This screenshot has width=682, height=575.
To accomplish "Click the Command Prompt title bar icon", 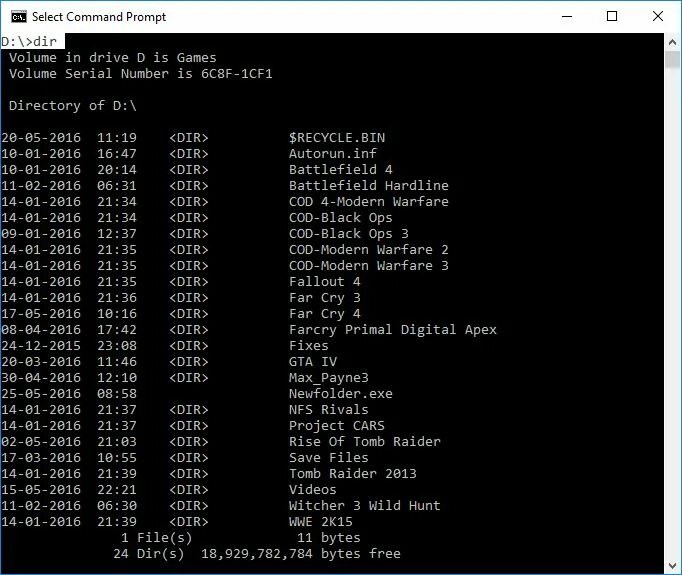I will [x=19, y=17].
